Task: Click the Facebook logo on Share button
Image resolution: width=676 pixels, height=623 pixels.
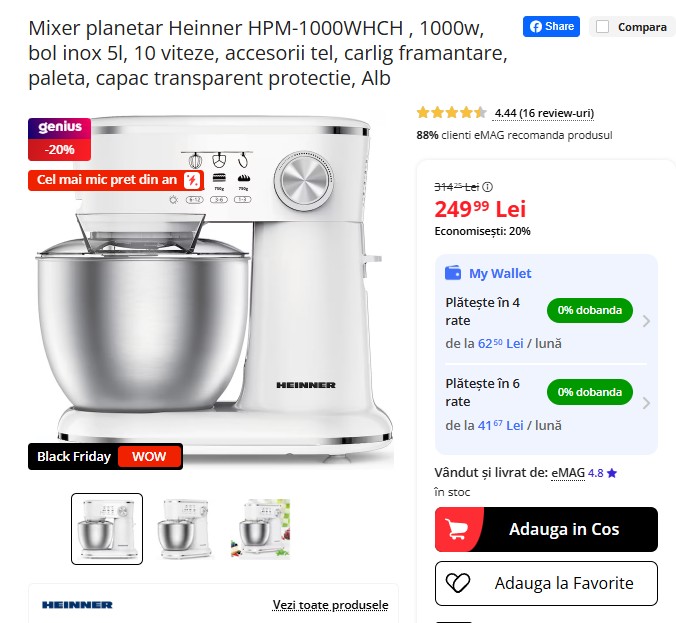Action: [535, 27]
